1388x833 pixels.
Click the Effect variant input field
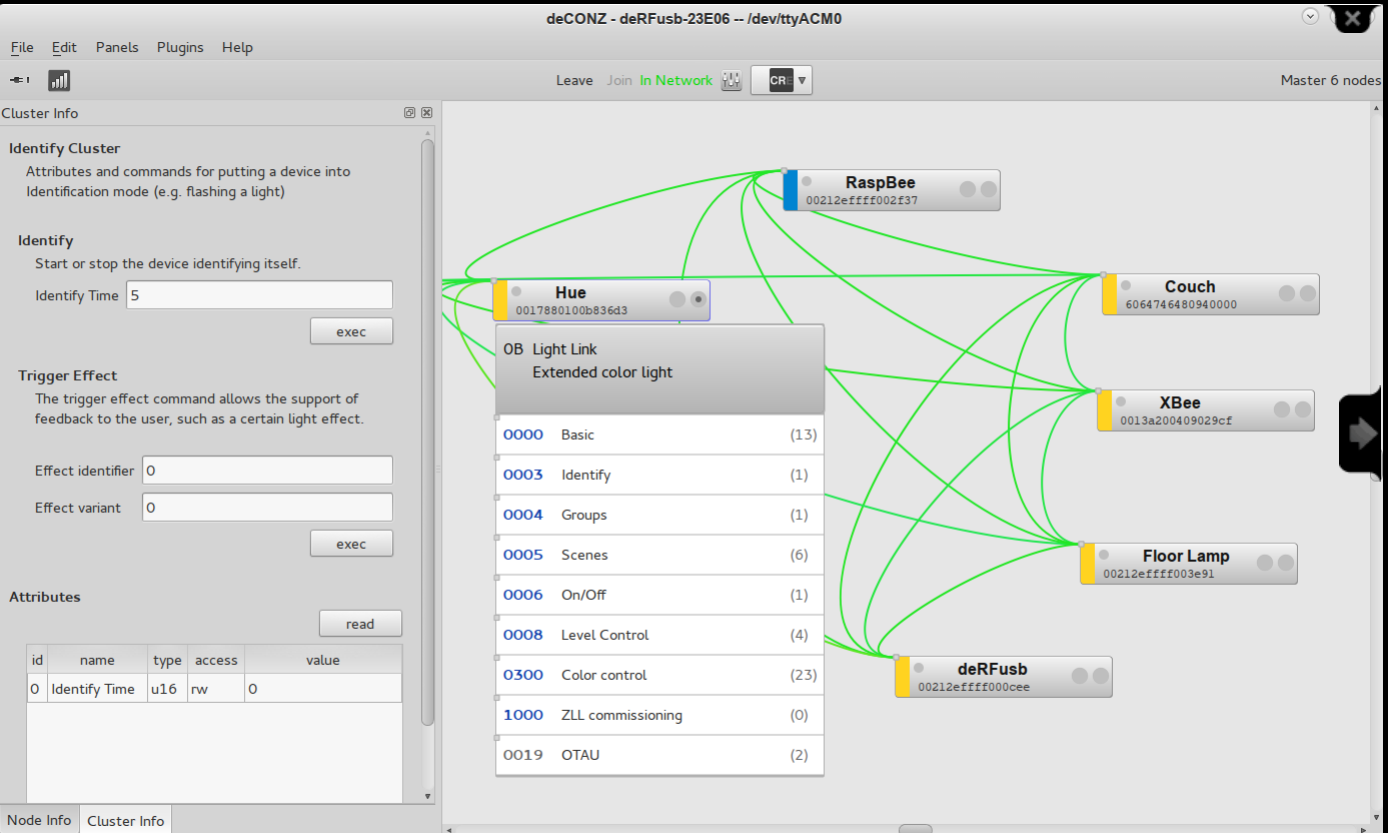pos(267,507)
